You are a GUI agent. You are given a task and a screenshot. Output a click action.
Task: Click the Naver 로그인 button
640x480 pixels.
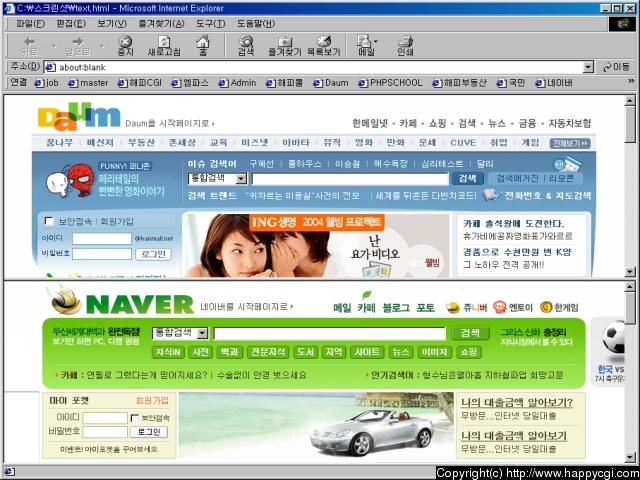149,432
